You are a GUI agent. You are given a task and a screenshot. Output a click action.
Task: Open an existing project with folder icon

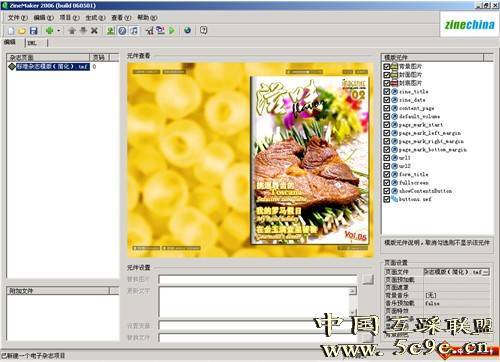22,31
